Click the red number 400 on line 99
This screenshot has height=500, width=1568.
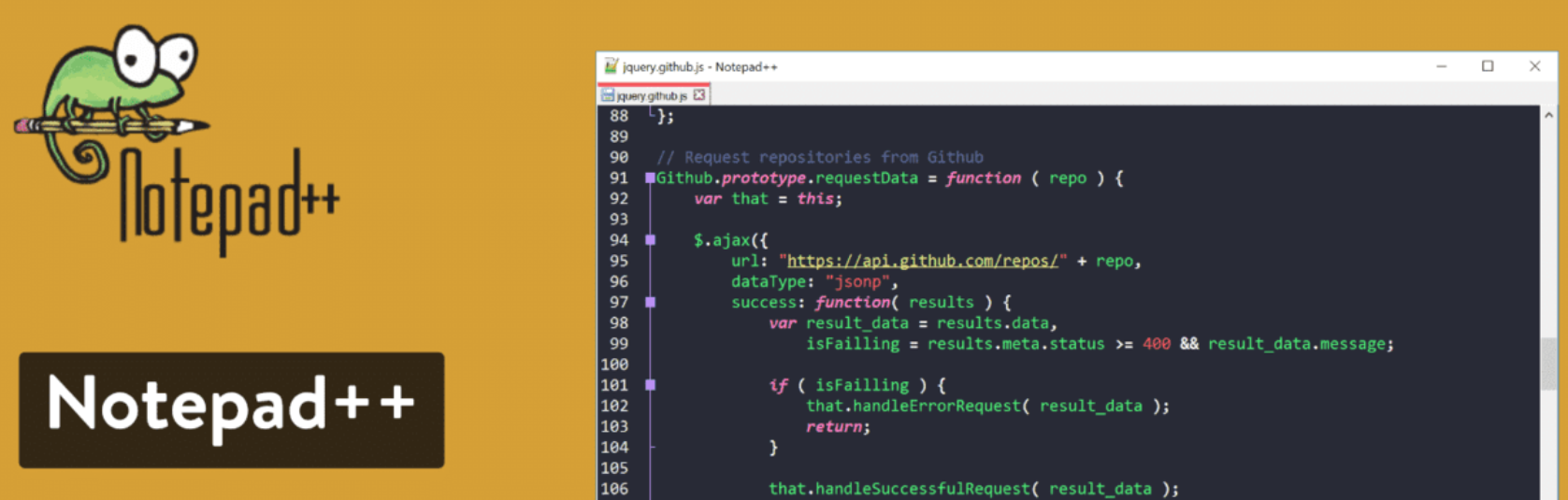pos(1157,344)
